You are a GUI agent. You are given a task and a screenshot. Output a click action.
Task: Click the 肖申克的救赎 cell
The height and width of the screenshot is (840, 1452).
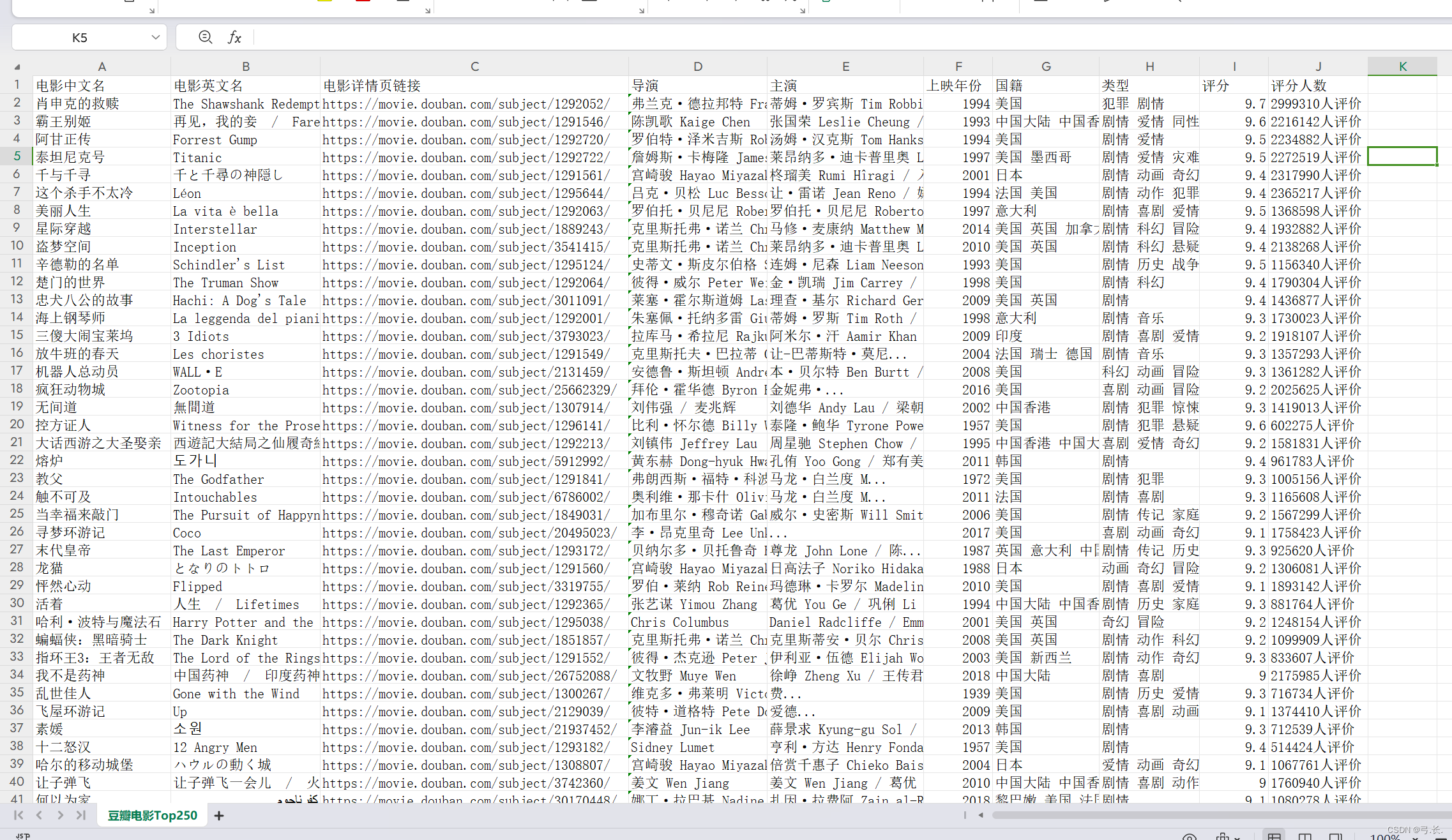(x=102, y=103)
